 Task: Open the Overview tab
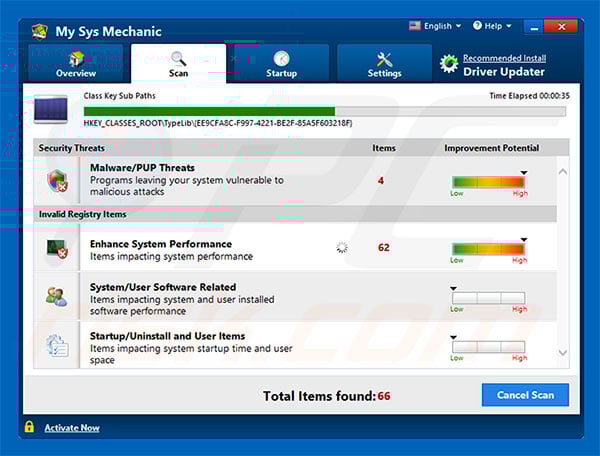[76, 63]
